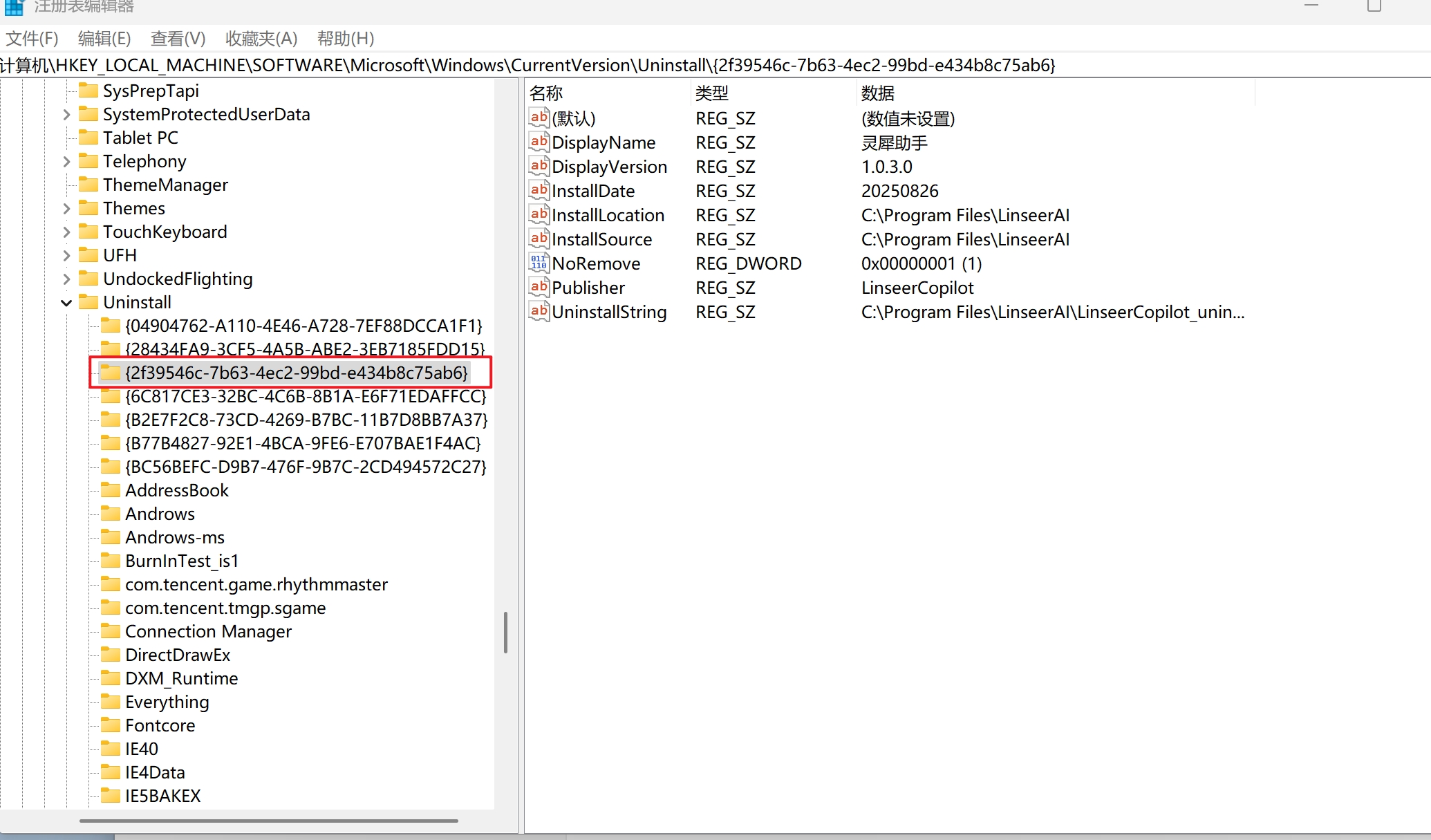Click the NoRemove DWORD value icon
This screenshot has height=840, width=1431.
click(x=539, y=263)
